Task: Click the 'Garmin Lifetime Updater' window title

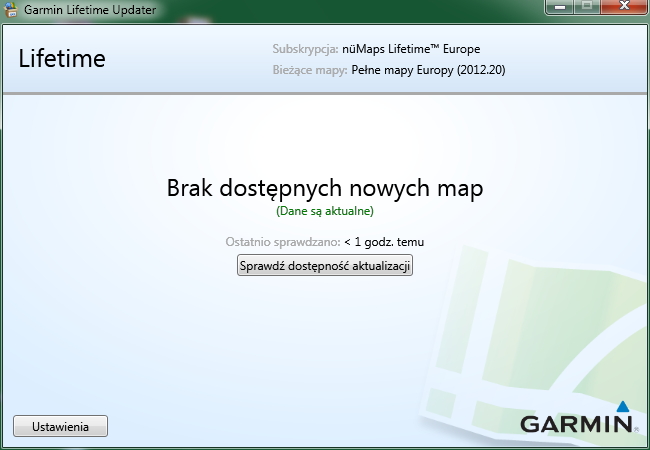Action: tap(90, 10)
